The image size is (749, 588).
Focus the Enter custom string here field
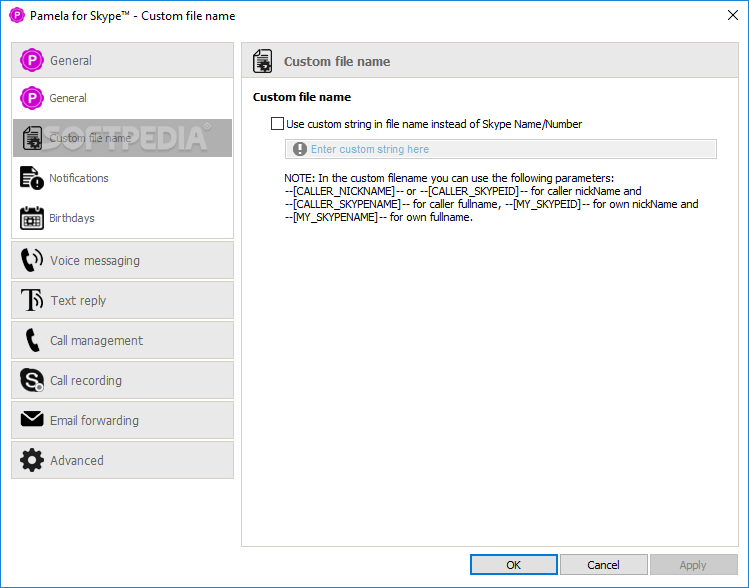(x=501, y=149)
